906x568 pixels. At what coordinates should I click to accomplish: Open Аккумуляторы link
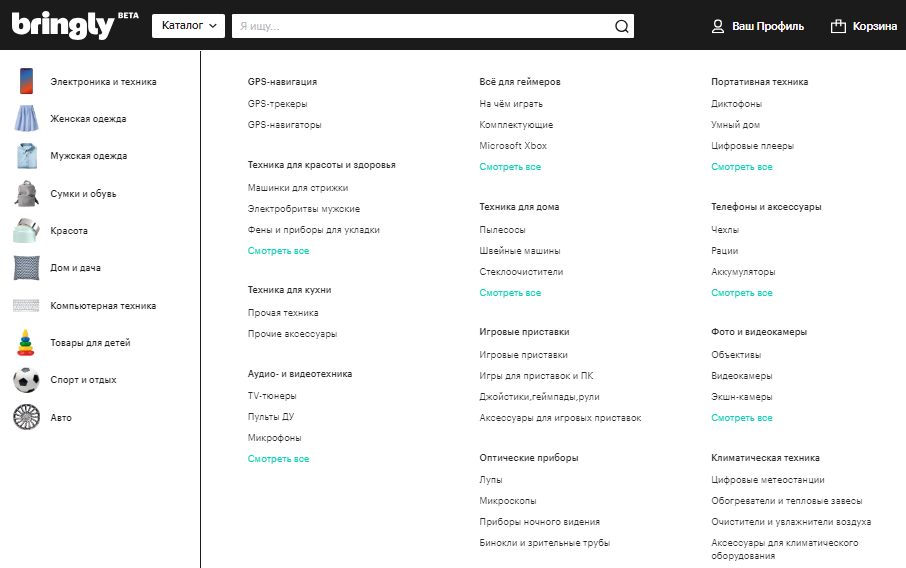tap(743, 272)
